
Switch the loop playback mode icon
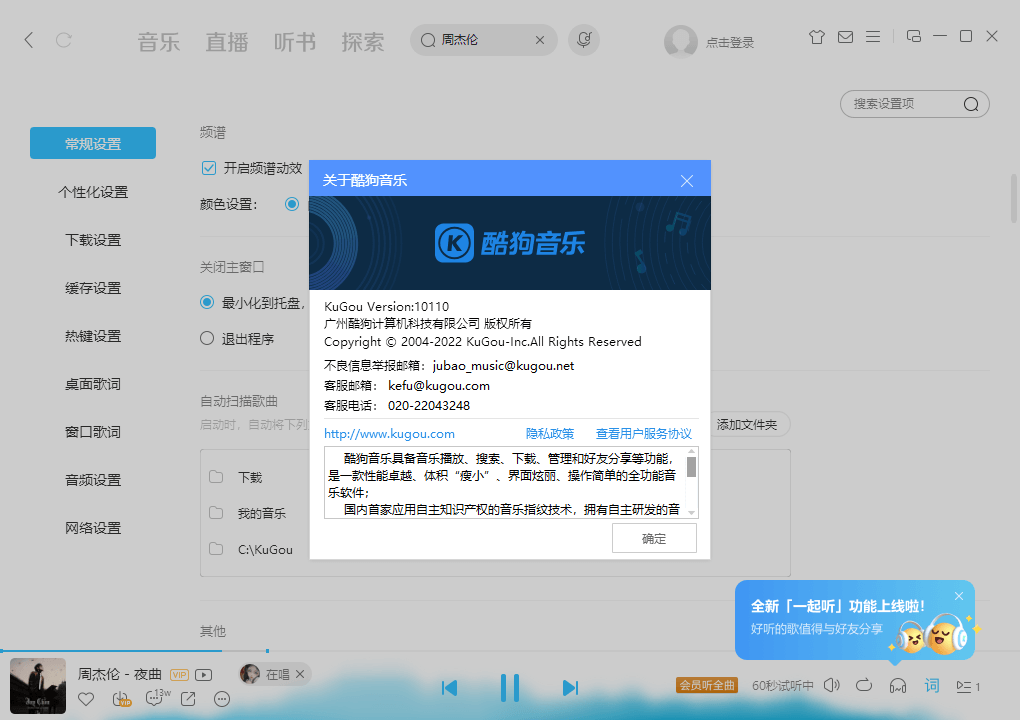(865, 686)
